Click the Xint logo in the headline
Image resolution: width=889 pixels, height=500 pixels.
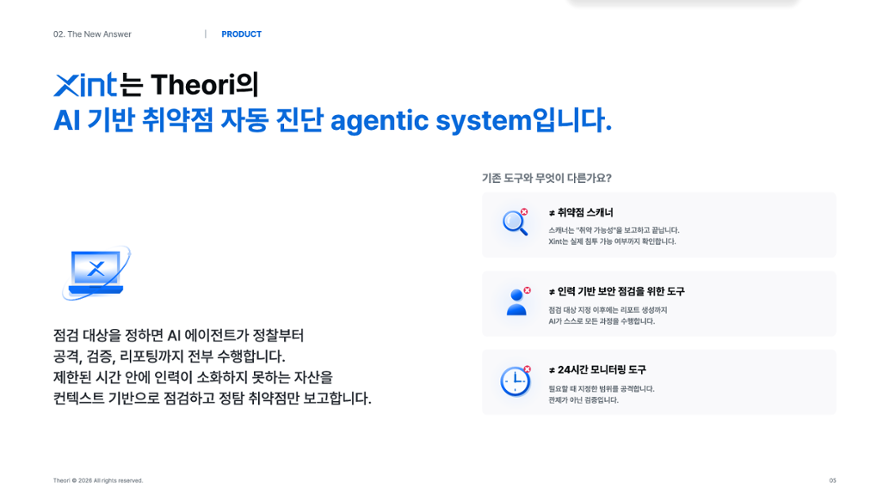85,85
